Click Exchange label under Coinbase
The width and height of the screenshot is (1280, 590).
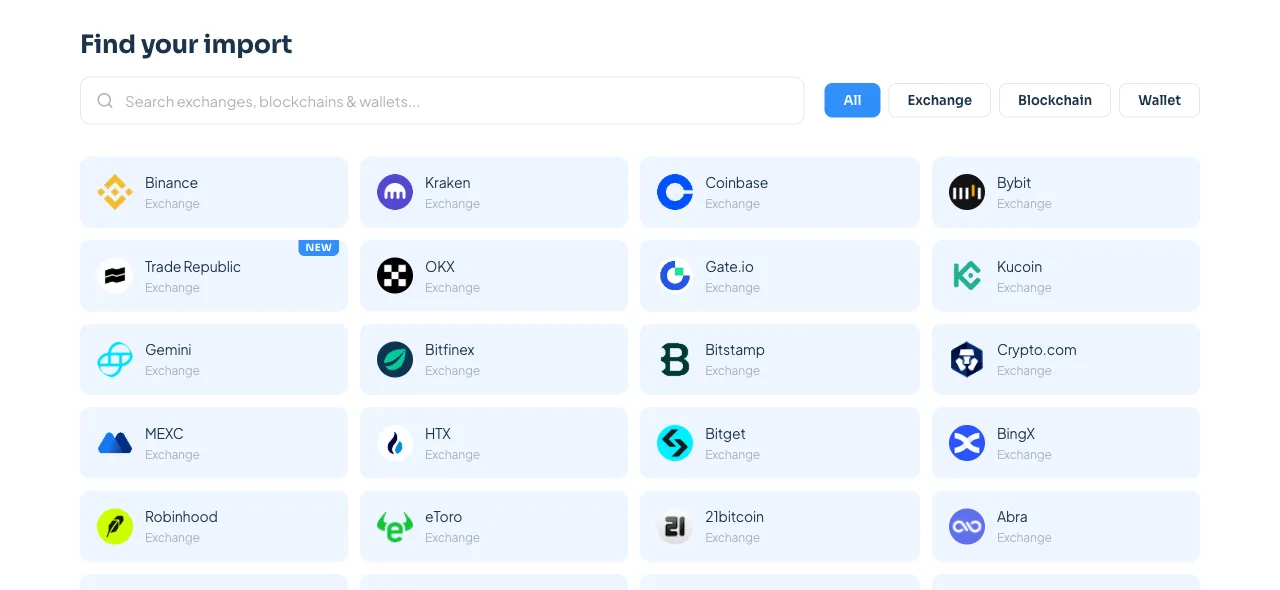point(732,204)
